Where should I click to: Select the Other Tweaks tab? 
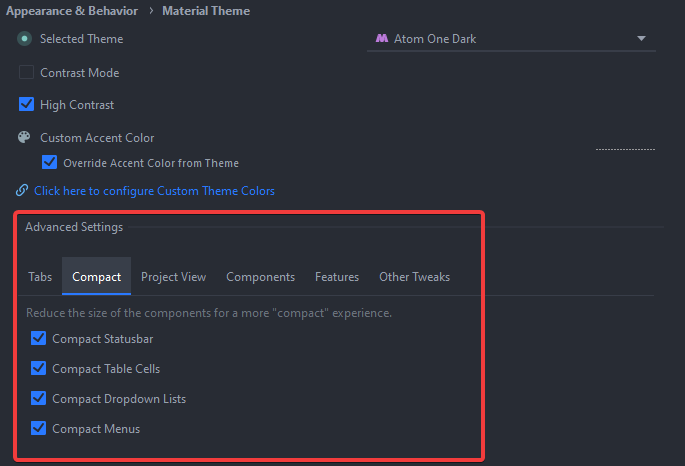point(414,277)
